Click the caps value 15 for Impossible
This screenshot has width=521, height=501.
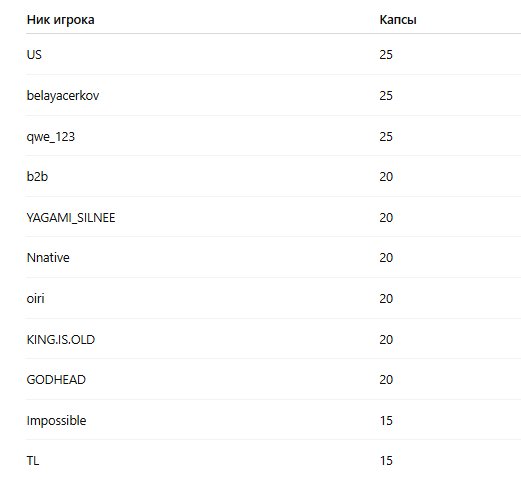pyautogui.click(x=386, y=421)
